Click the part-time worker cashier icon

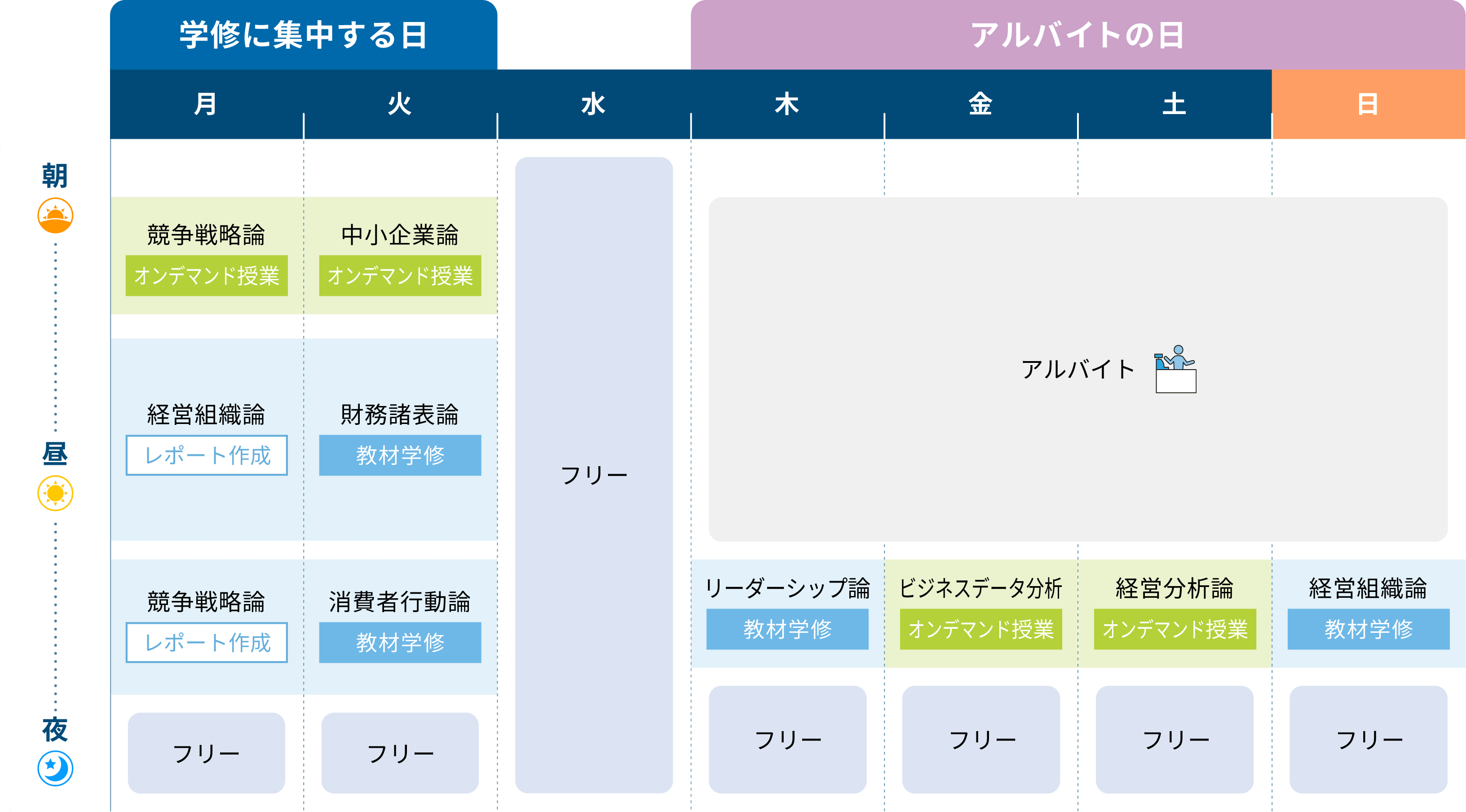tap(1175, 369)
